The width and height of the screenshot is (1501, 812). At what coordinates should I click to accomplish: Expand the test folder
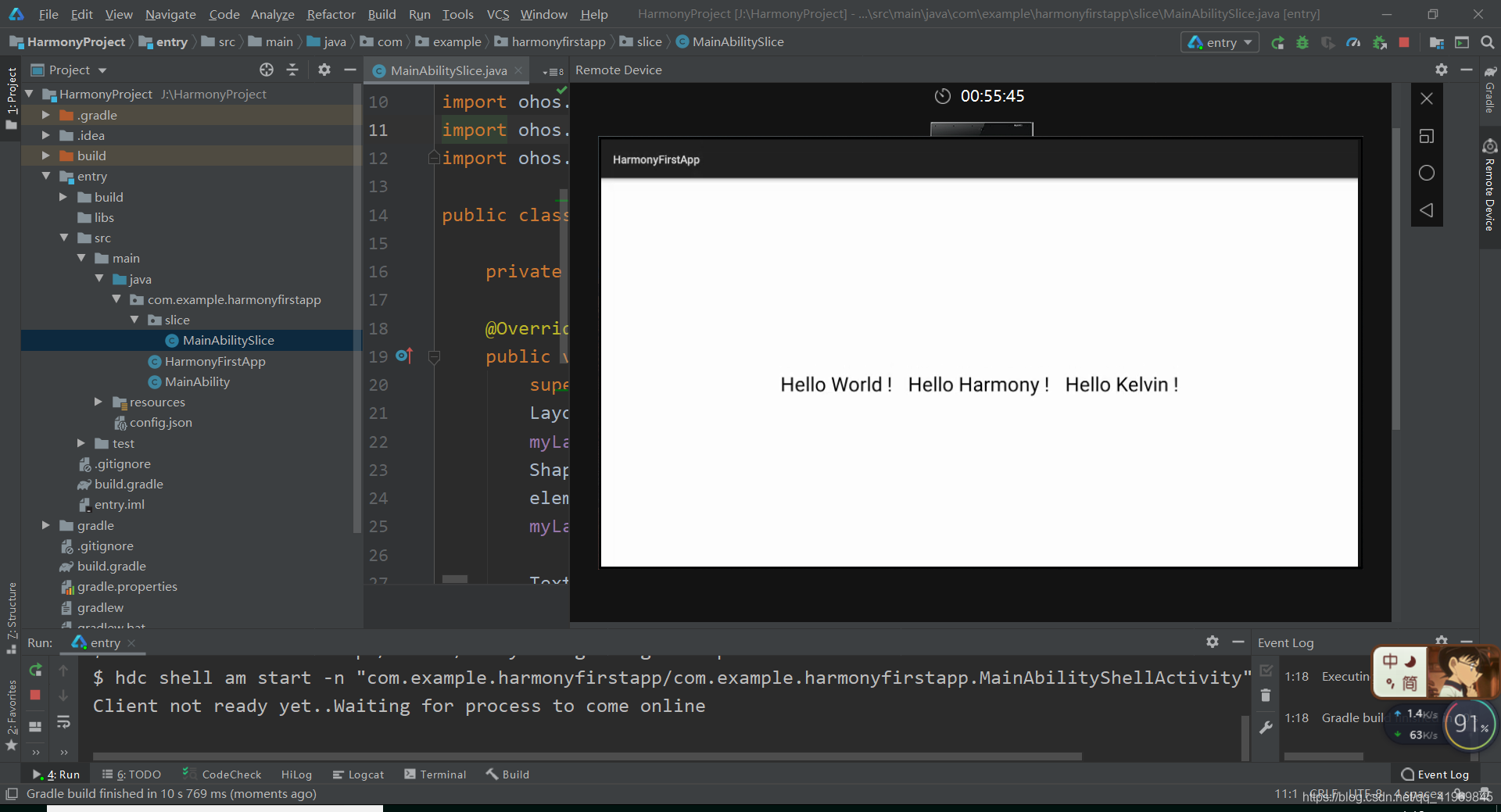(81, 443)
